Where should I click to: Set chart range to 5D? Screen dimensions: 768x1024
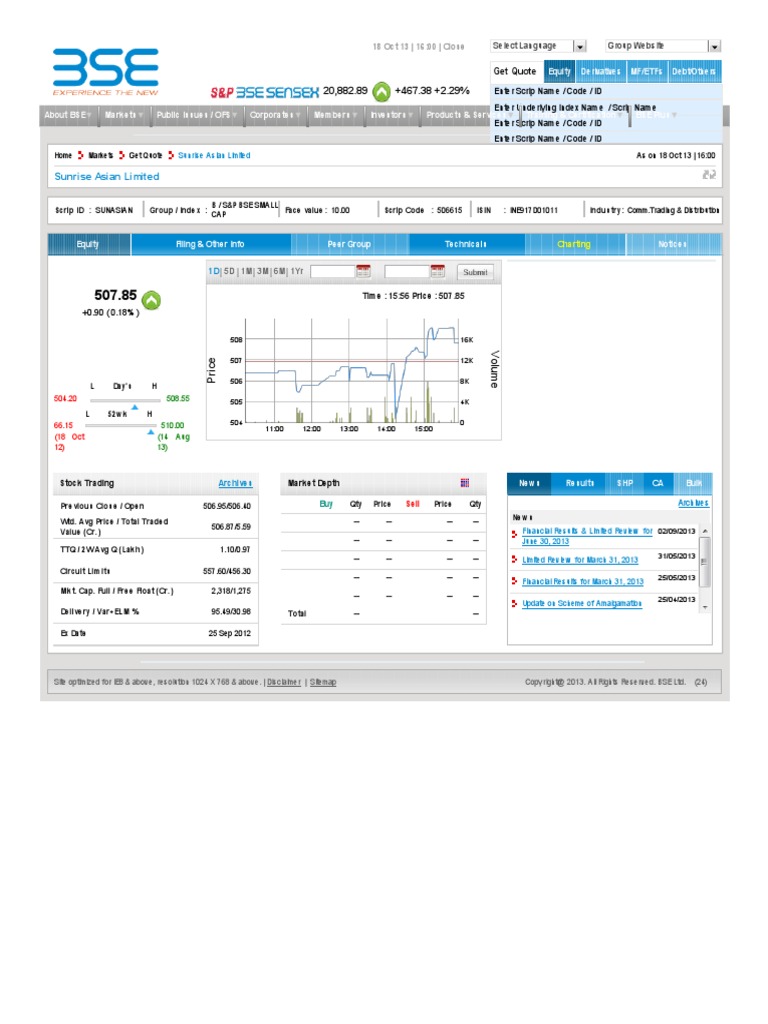point(229,271)
